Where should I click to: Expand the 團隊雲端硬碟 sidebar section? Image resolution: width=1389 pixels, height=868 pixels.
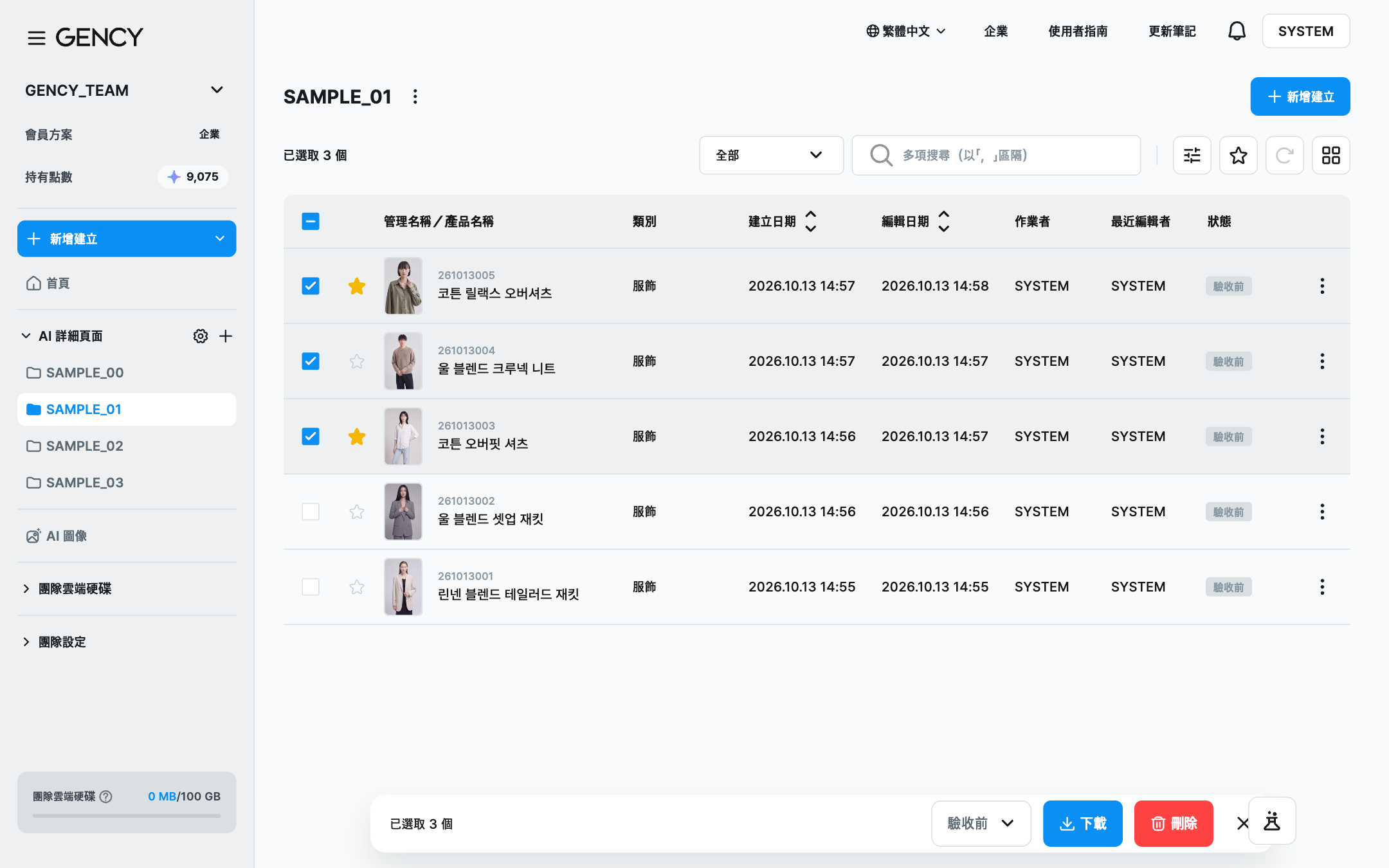click(x=26, y=589)
